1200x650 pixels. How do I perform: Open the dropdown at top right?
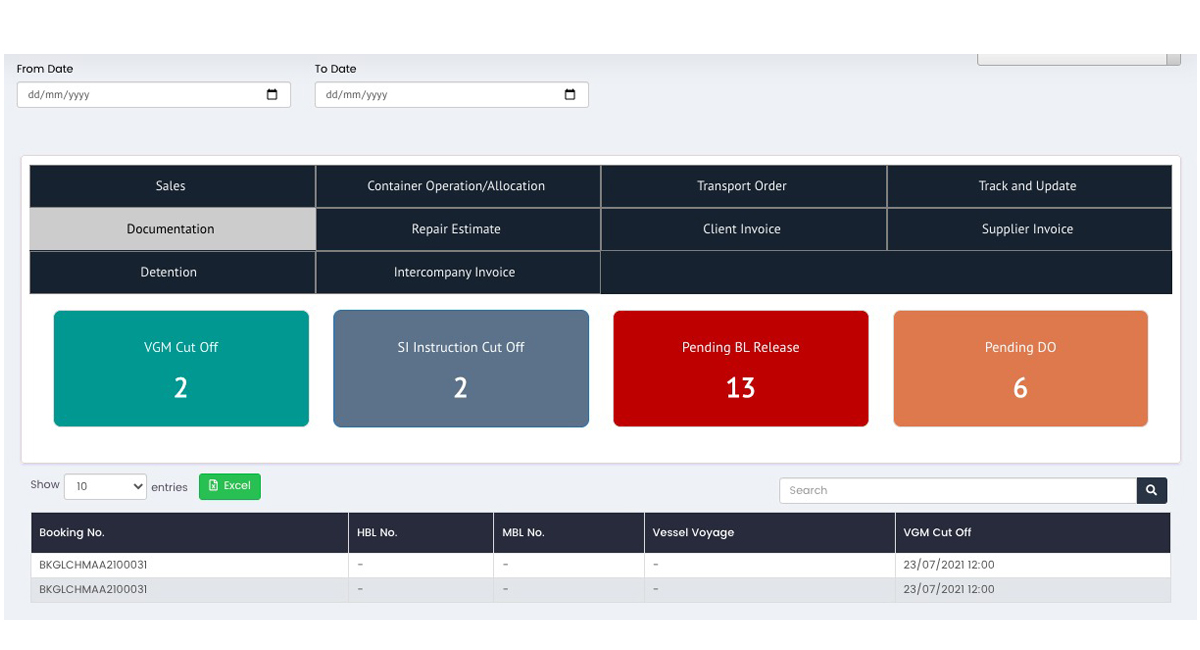coord(1078,59)
